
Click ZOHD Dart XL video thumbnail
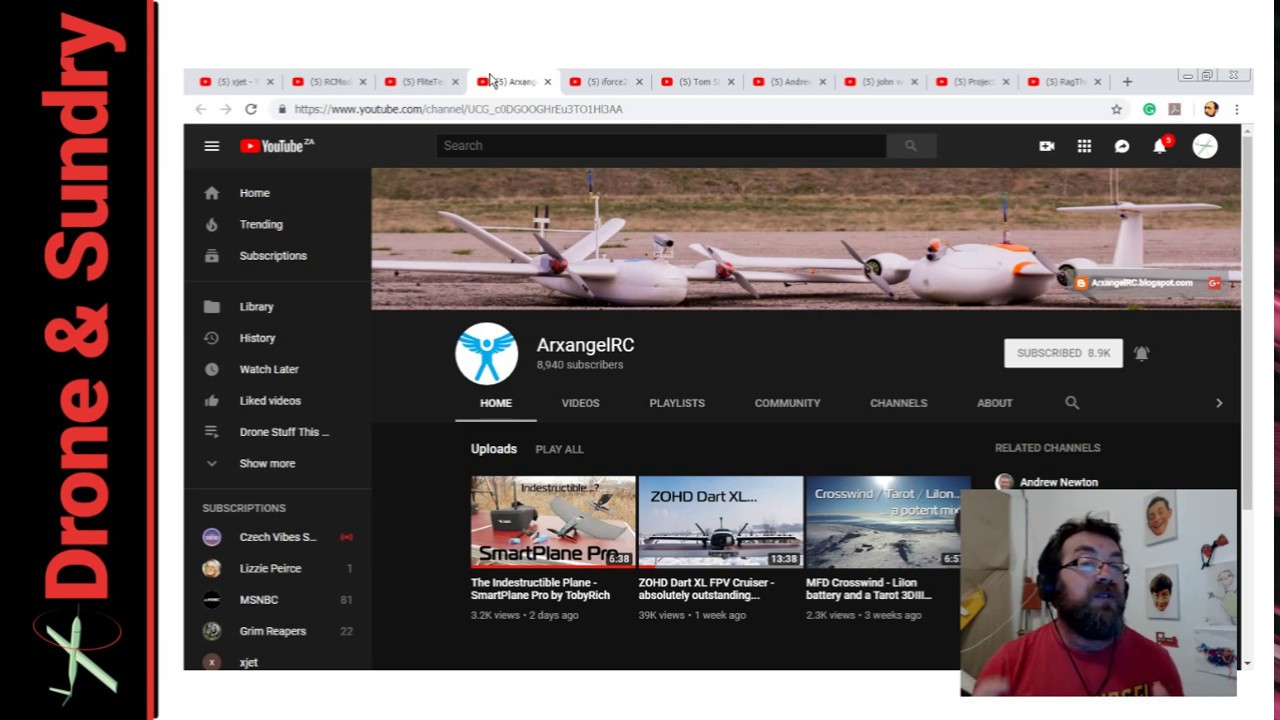(x=721, y=522)
